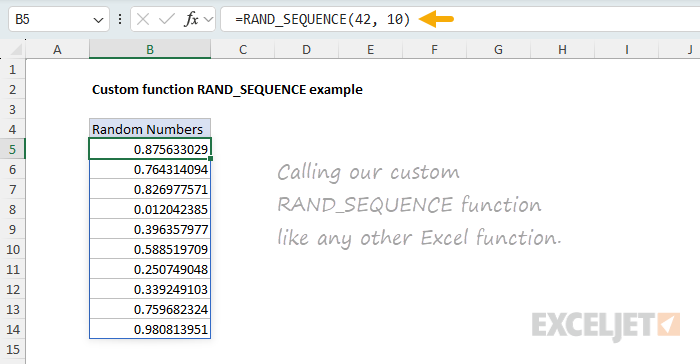Click cell containing 0.339249103
This screenshot has height=364, width=700.
(x=150, y=289)
